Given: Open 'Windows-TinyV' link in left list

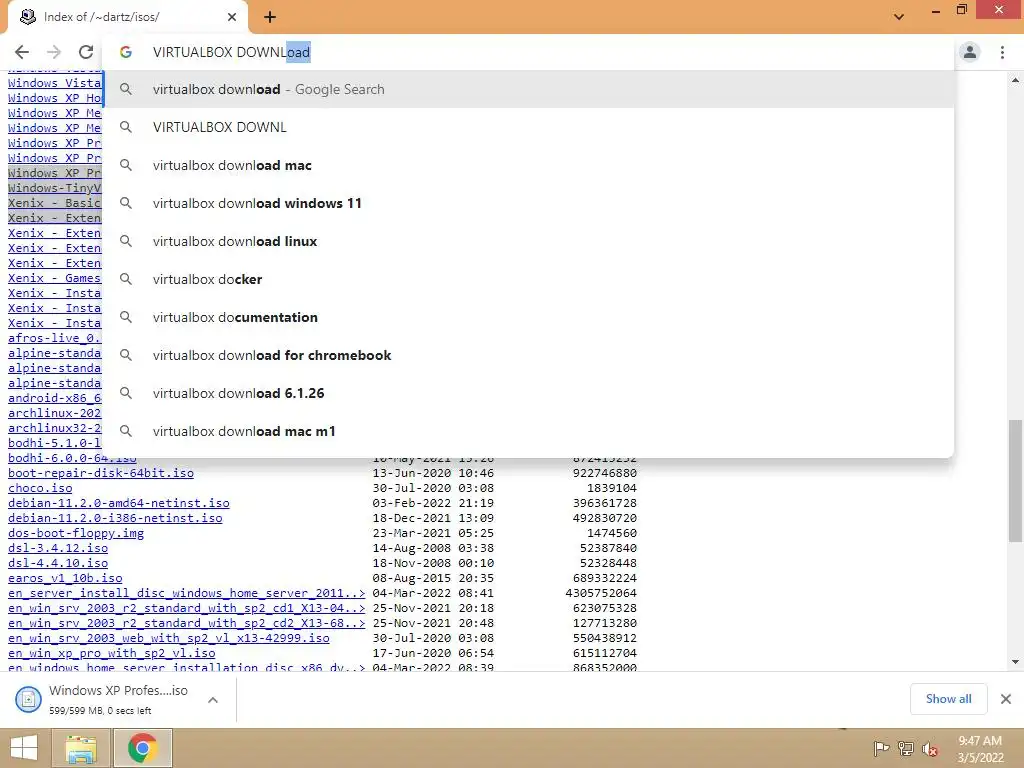Looking at the screenshot, I should (54, 188).
